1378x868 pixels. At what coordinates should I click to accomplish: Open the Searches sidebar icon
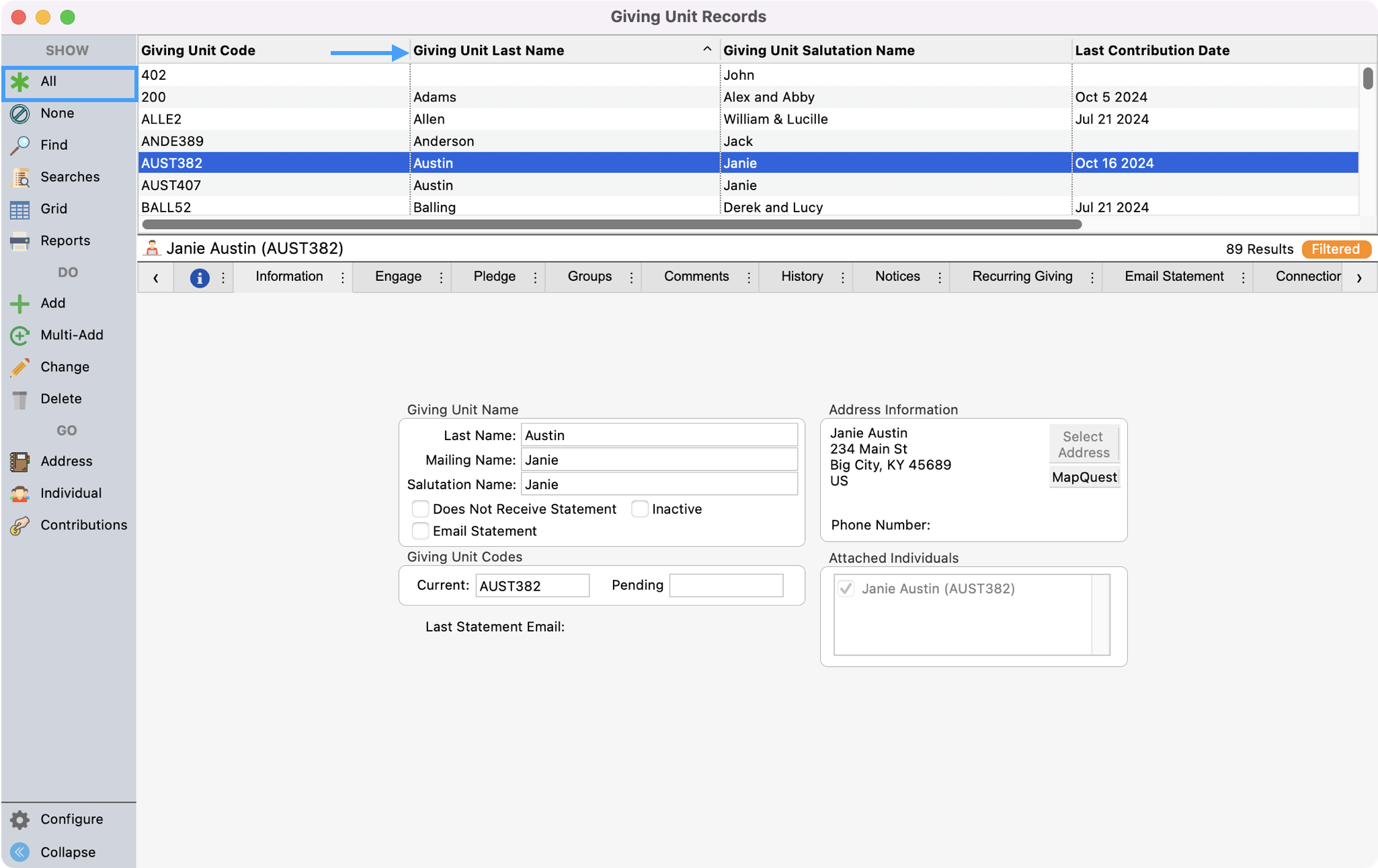[19, 177]
